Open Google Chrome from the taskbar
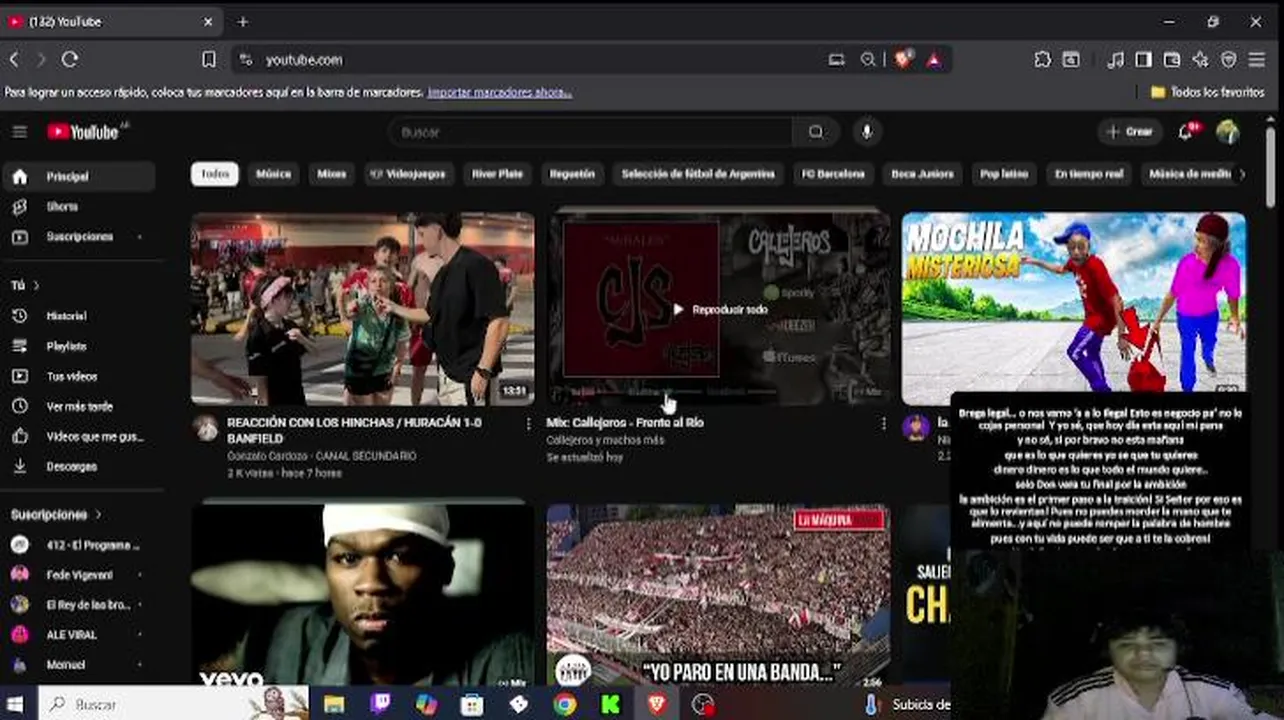The width and height of the screenshot is (1284, 720). [x=564, y=704]
